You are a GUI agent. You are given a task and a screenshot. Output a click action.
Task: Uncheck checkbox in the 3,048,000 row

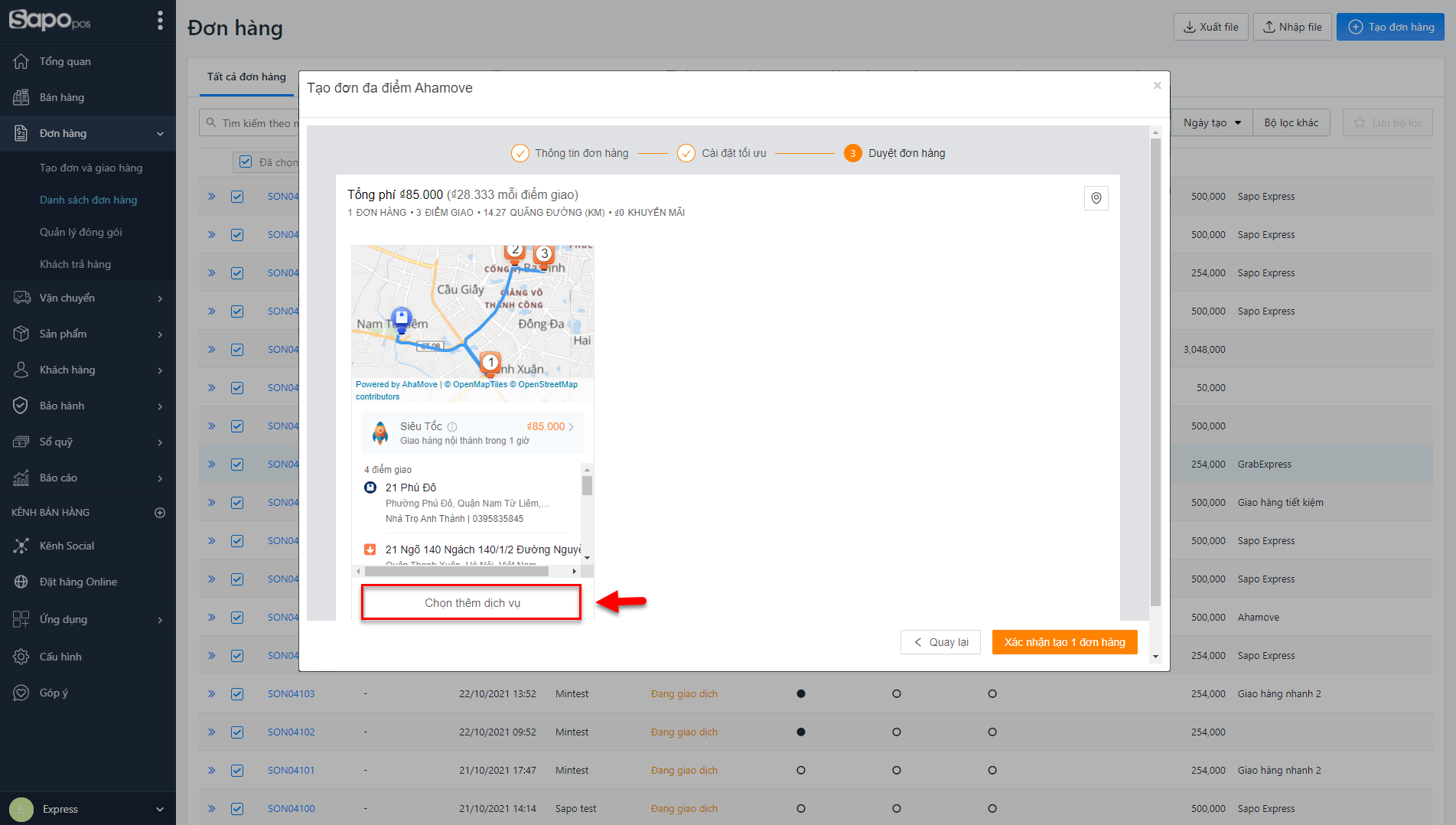[237, 350]
